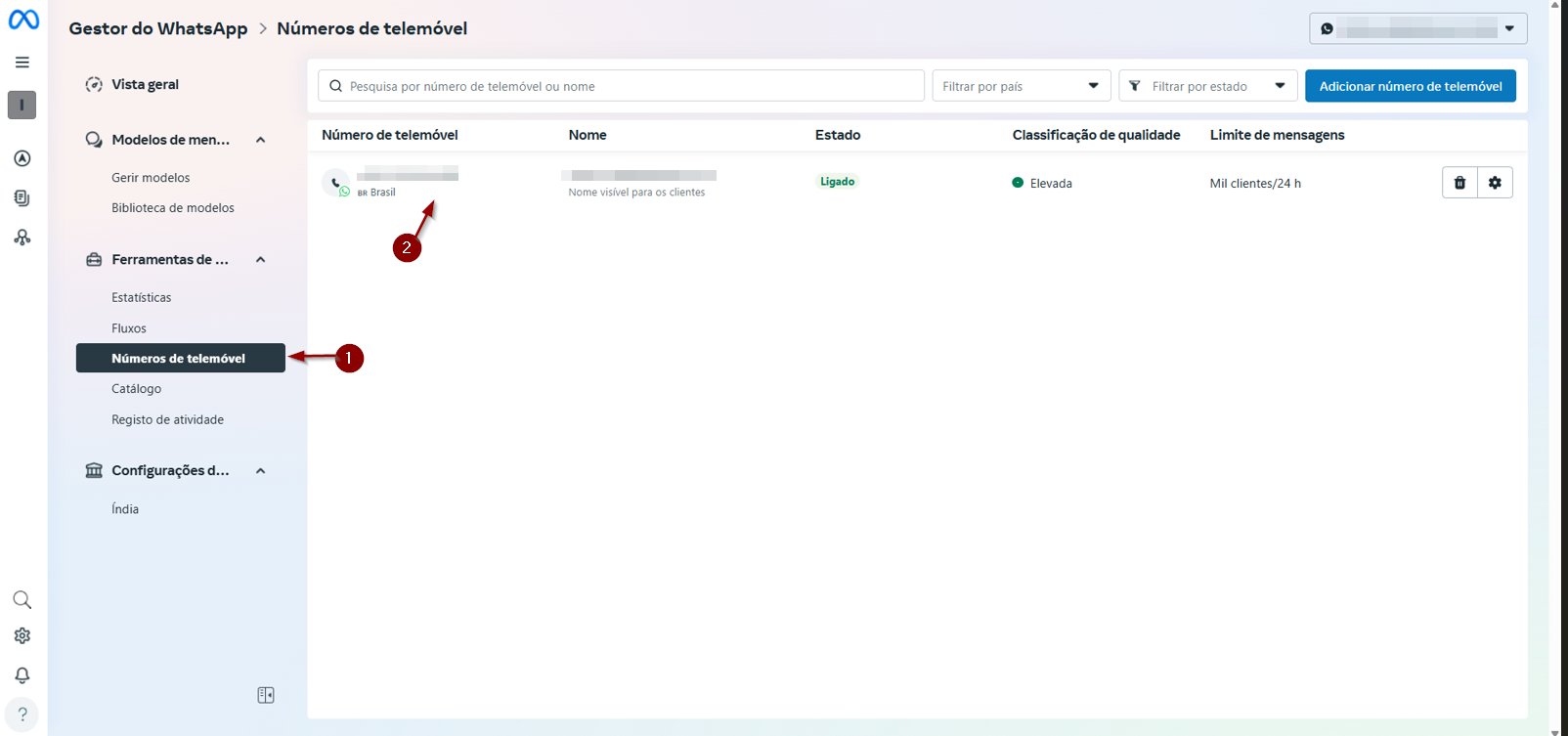Image resolution: width=1568 pixels, height=736 pixels.
Task: Open phone number settings gear icon
Action: point(1495,183)
